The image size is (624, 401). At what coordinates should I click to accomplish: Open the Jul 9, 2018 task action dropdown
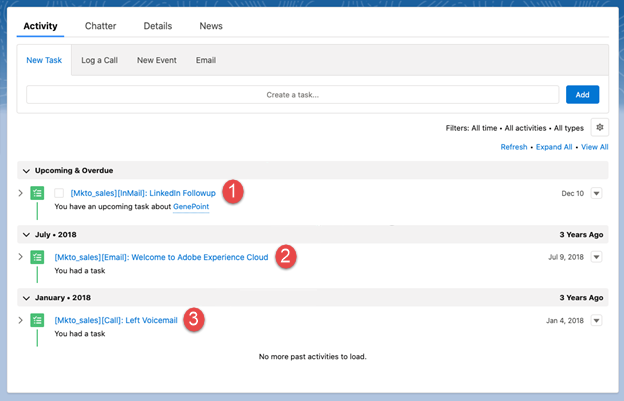pos(596,257)
